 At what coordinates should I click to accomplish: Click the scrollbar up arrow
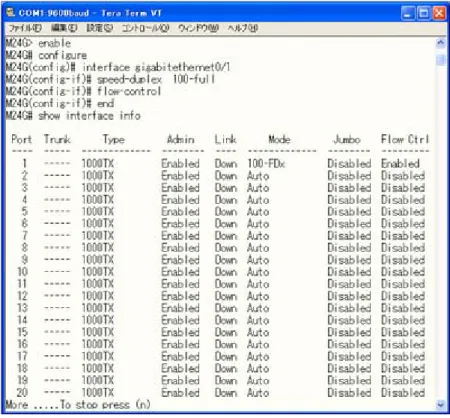click(441, 43)
